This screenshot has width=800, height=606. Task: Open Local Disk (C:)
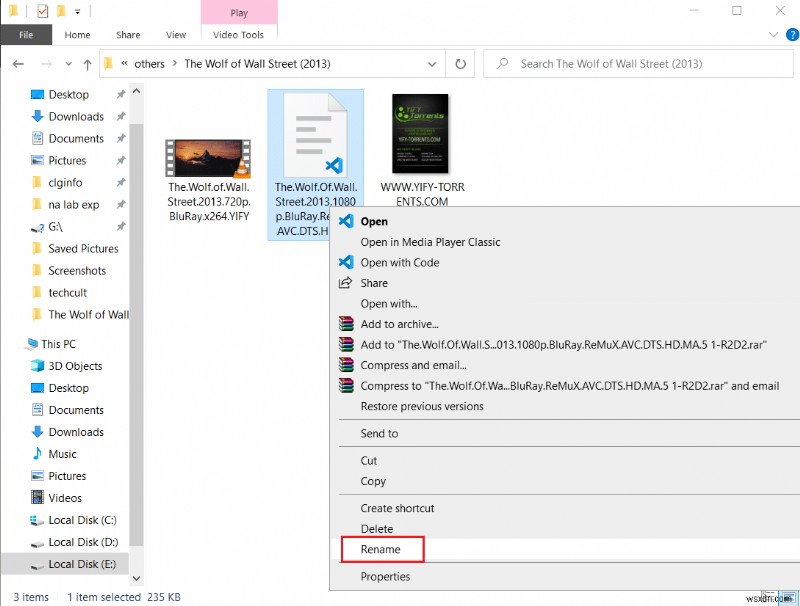[82, 520]
